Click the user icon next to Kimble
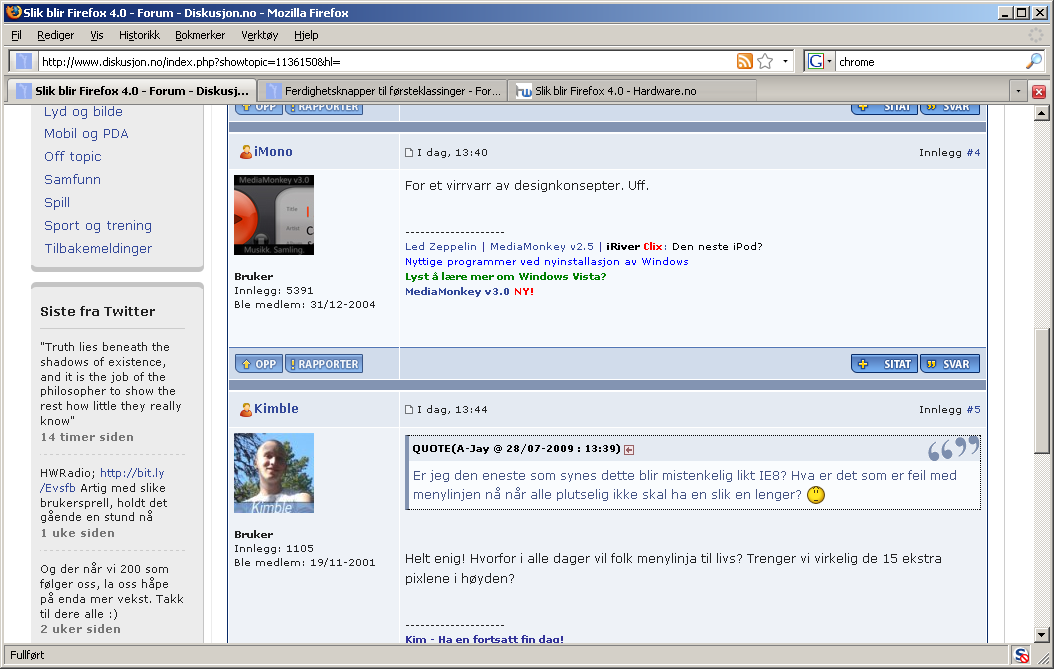The image size is (1054, 669). click(246, 409)
